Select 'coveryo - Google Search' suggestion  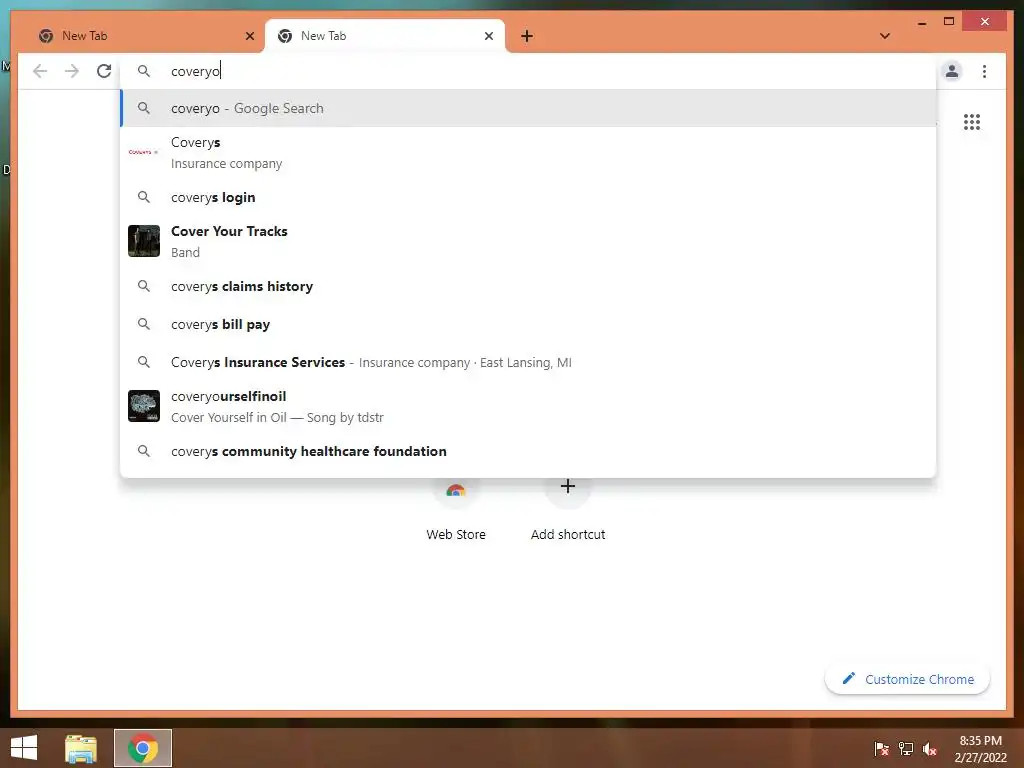528,108
